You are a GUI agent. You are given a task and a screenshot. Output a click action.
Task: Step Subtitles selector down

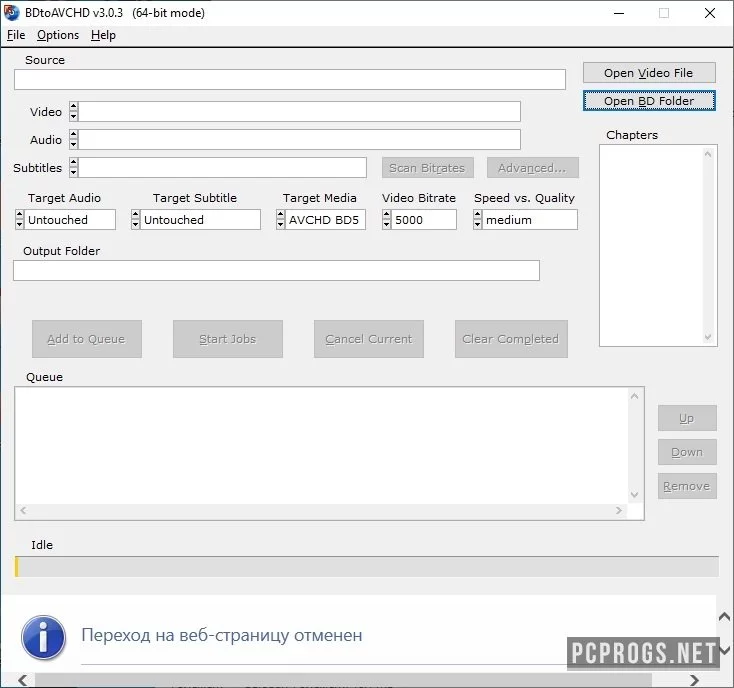pyautogui.click(x=73, y=173)
